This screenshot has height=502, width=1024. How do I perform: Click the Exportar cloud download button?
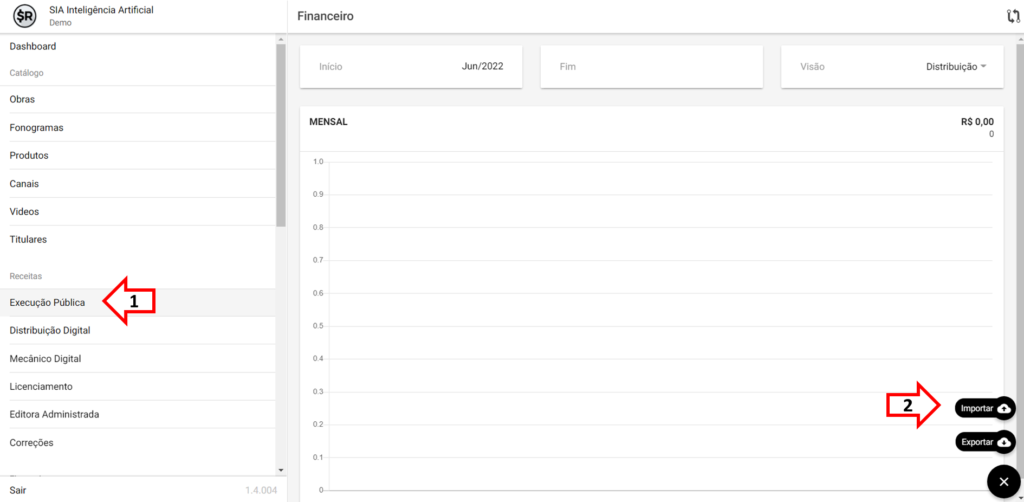pyautogui.click(x=985, y=442)
